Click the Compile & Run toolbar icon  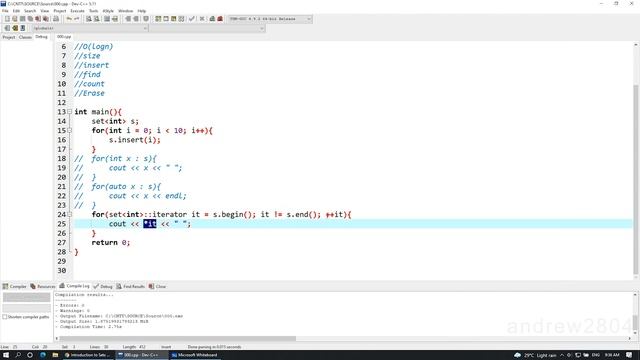pos(173,19)
